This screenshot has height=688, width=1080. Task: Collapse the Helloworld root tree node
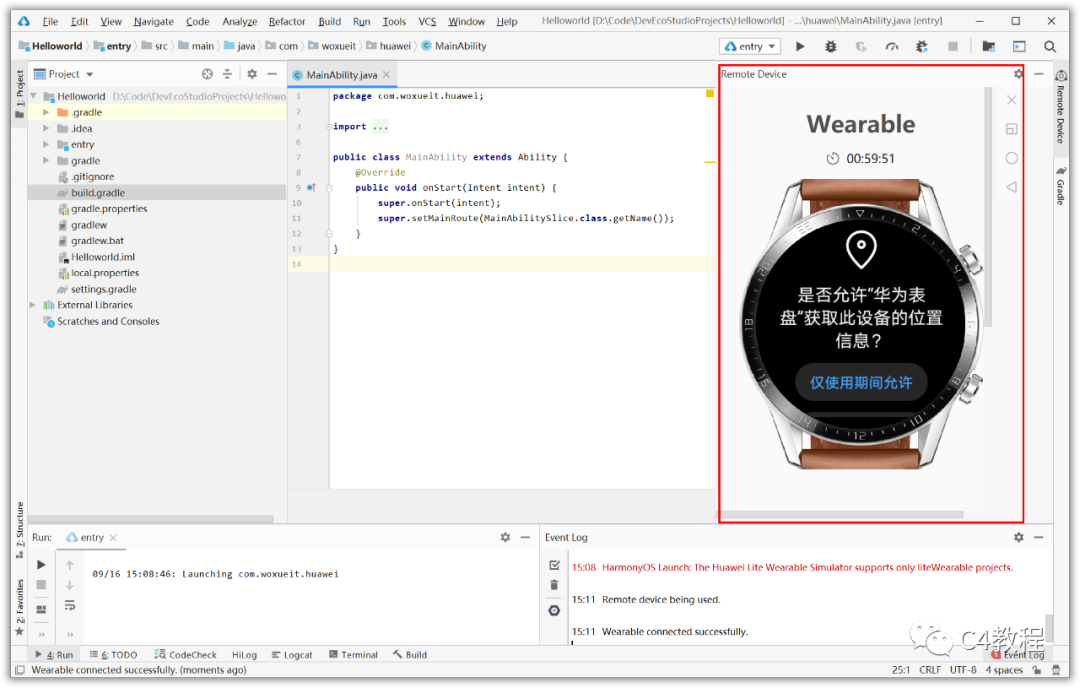point(34,96)
